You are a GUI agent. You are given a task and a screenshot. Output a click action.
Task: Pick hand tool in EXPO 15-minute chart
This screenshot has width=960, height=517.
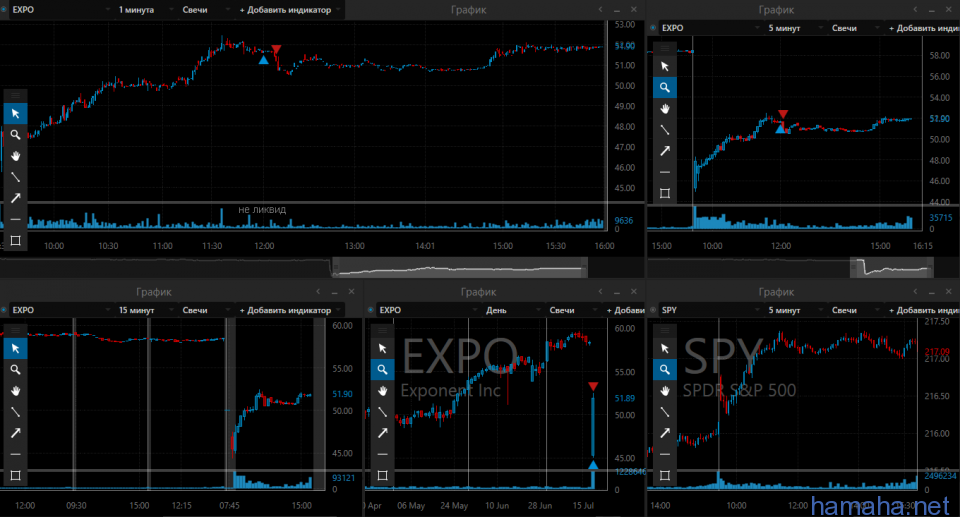coord(15,391)
